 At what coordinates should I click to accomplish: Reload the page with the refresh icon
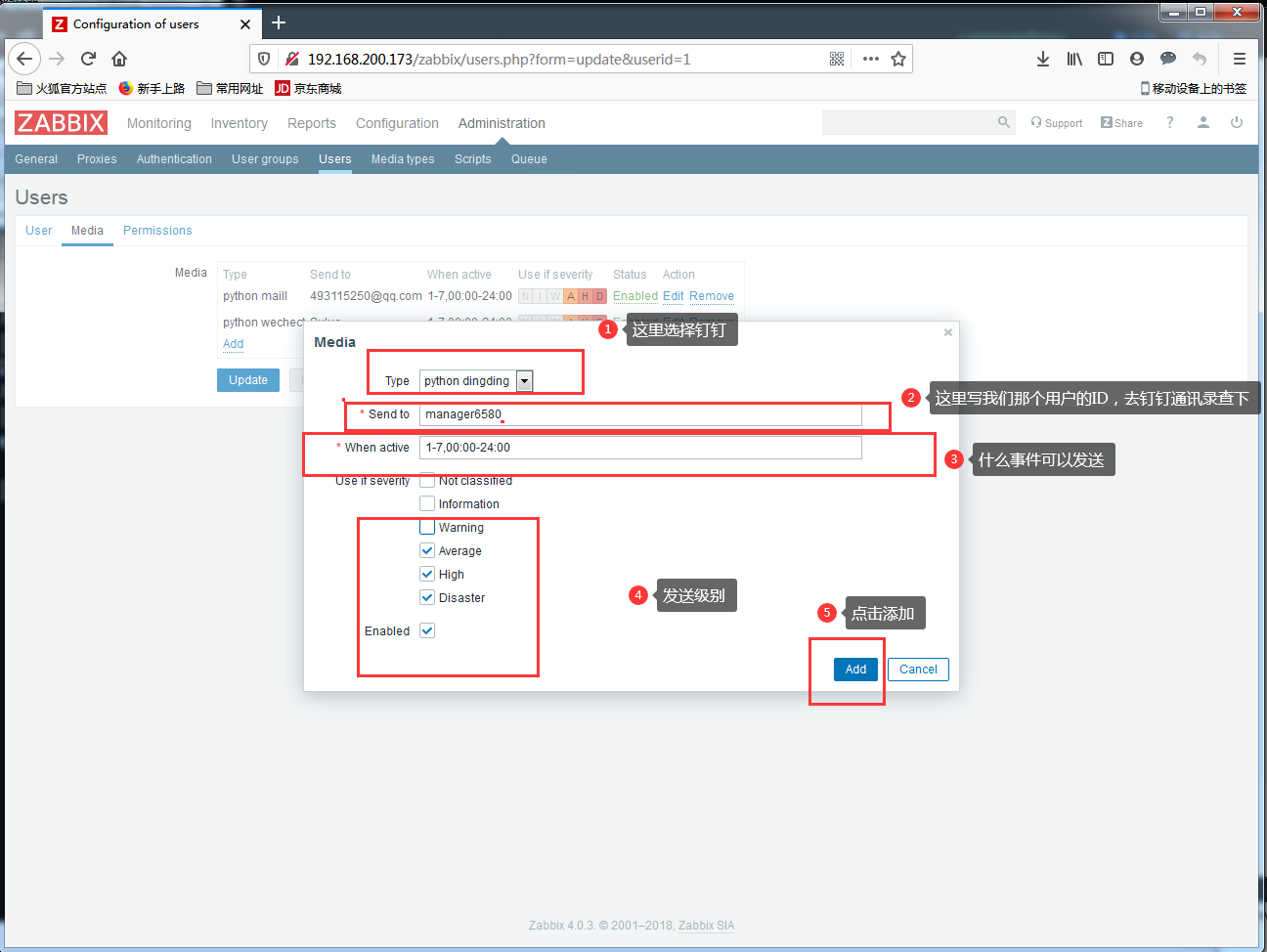[88, 59]
